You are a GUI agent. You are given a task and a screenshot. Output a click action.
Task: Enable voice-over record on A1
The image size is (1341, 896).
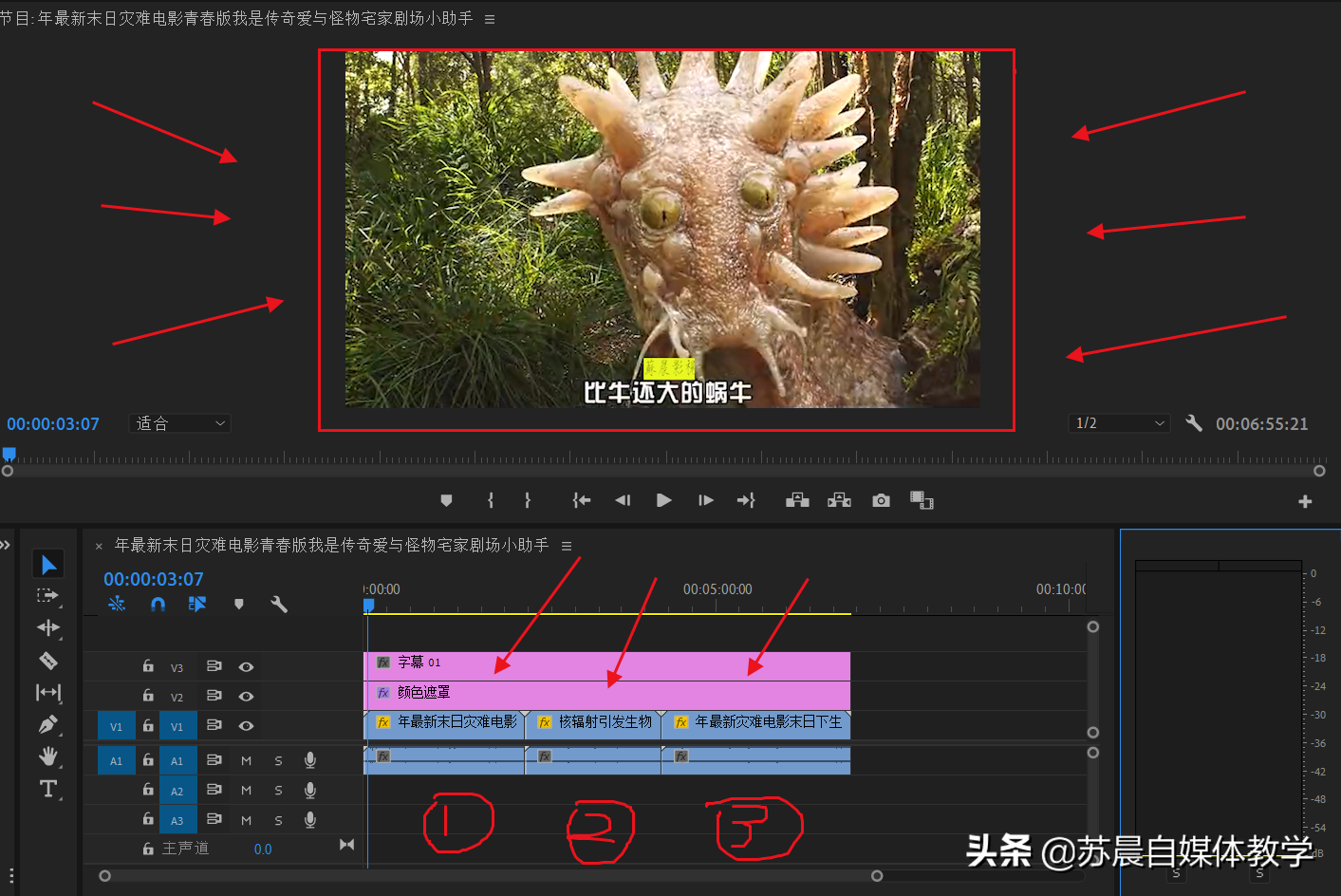coord(309,760)
